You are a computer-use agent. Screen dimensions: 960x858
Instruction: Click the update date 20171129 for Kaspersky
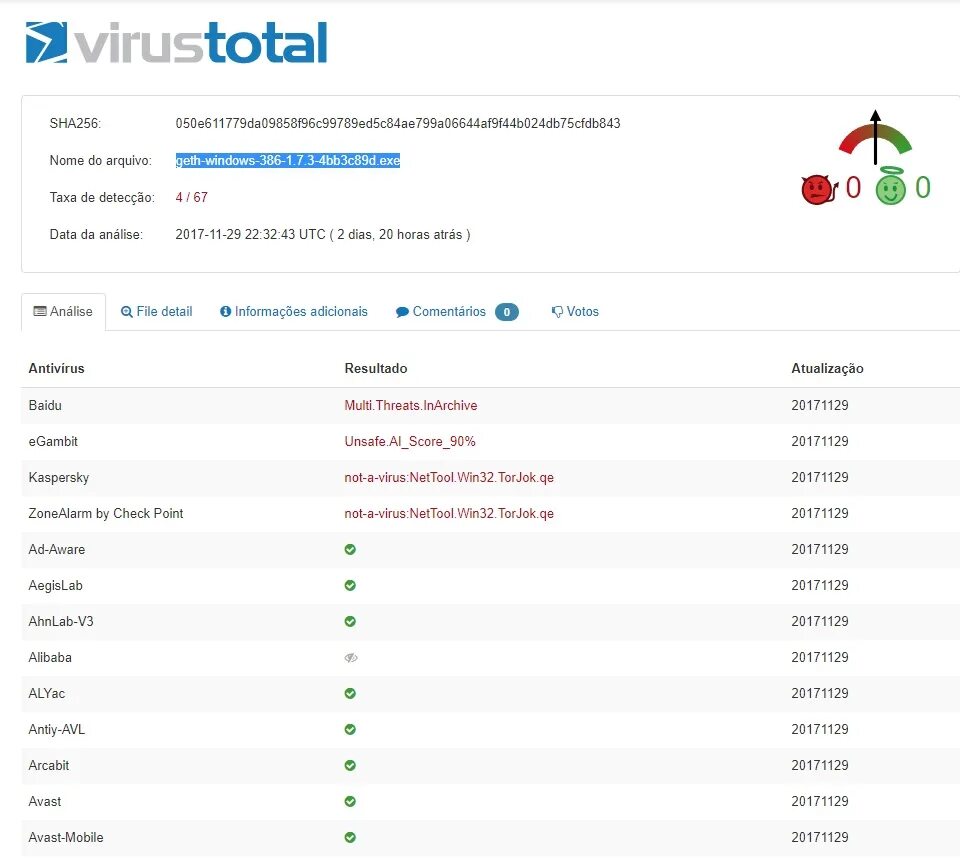tap(820, 478)
